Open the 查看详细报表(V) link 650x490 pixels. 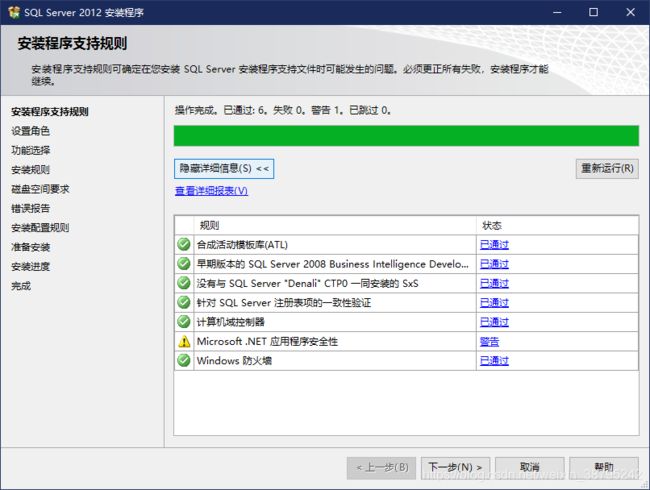tap(211, 191)
